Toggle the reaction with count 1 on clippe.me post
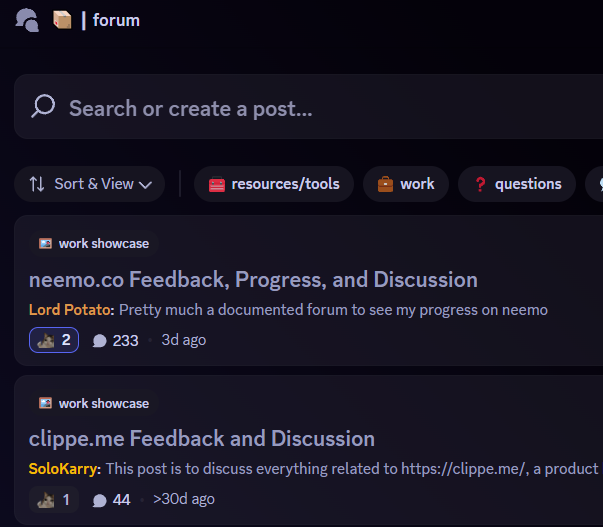603x527 pixels. tap(54, 499)
